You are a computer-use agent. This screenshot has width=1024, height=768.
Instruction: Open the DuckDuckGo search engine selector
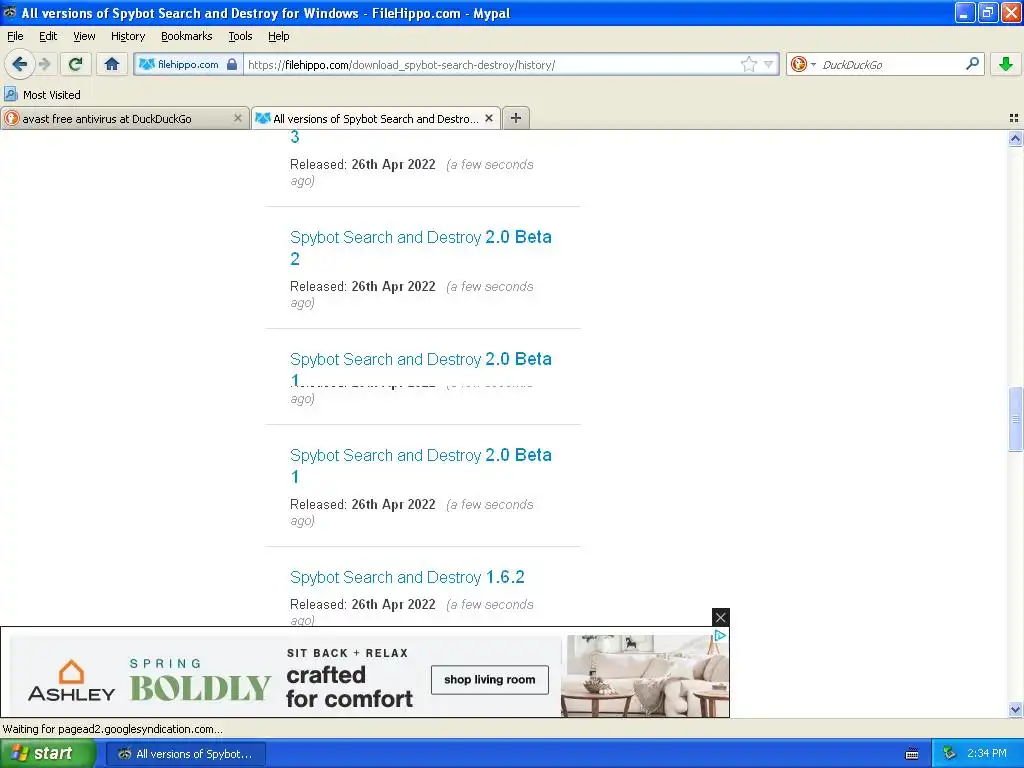[803, 64]
